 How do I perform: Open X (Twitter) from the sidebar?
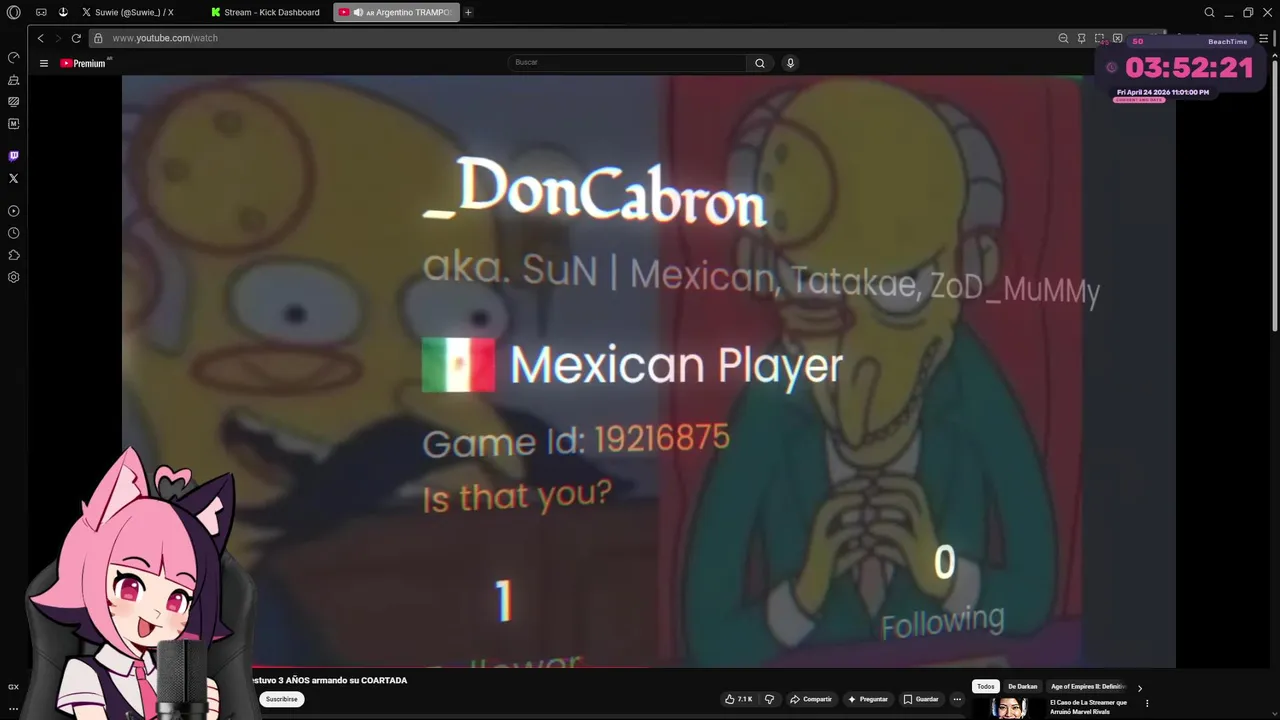pos(13,178)
